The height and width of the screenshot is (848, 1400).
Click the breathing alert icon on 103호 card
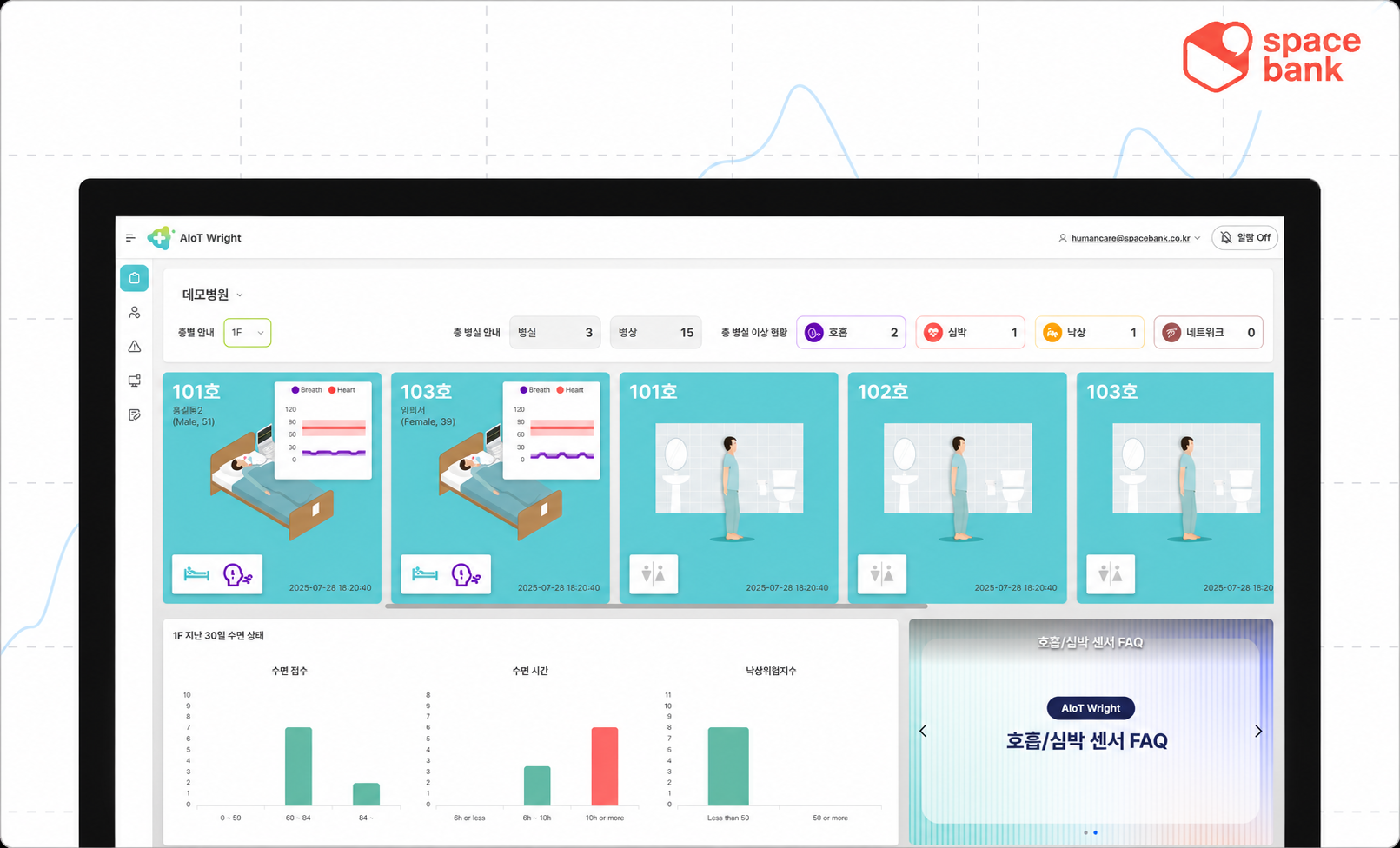466,574
